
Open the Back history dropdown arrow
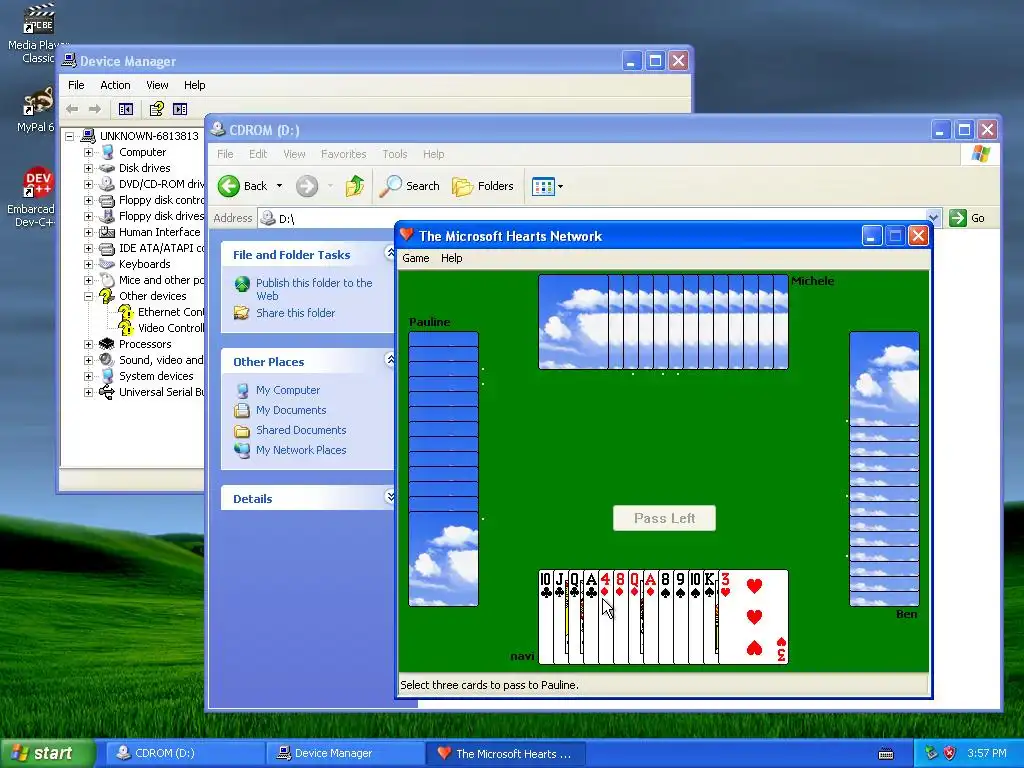280,186
